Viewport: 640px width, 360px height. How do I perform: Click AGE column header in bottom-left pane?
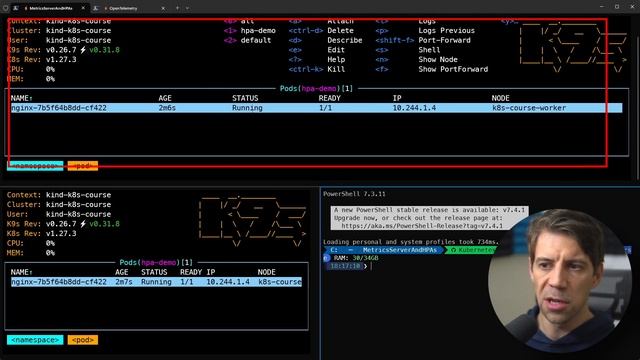pos(122,272)
